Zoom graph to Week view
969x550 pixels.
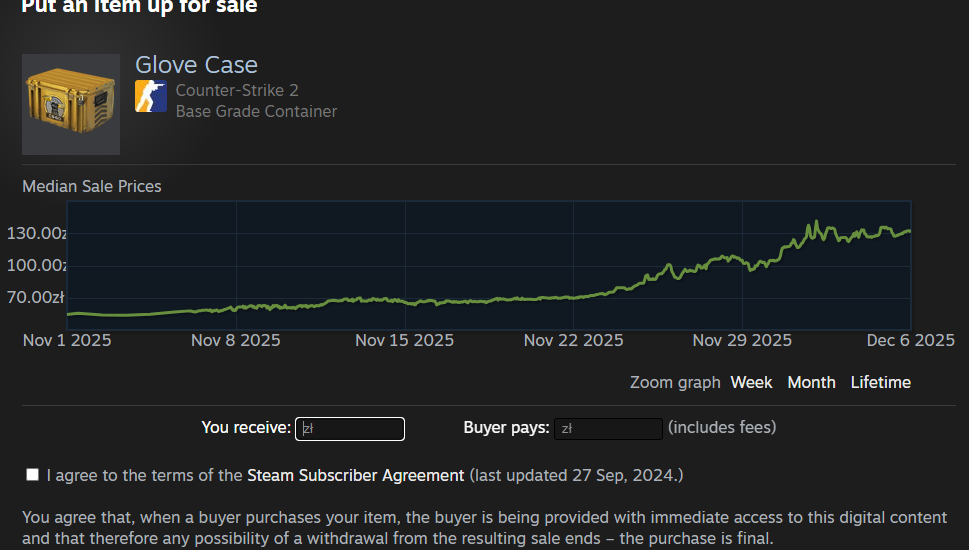point(751,382)
